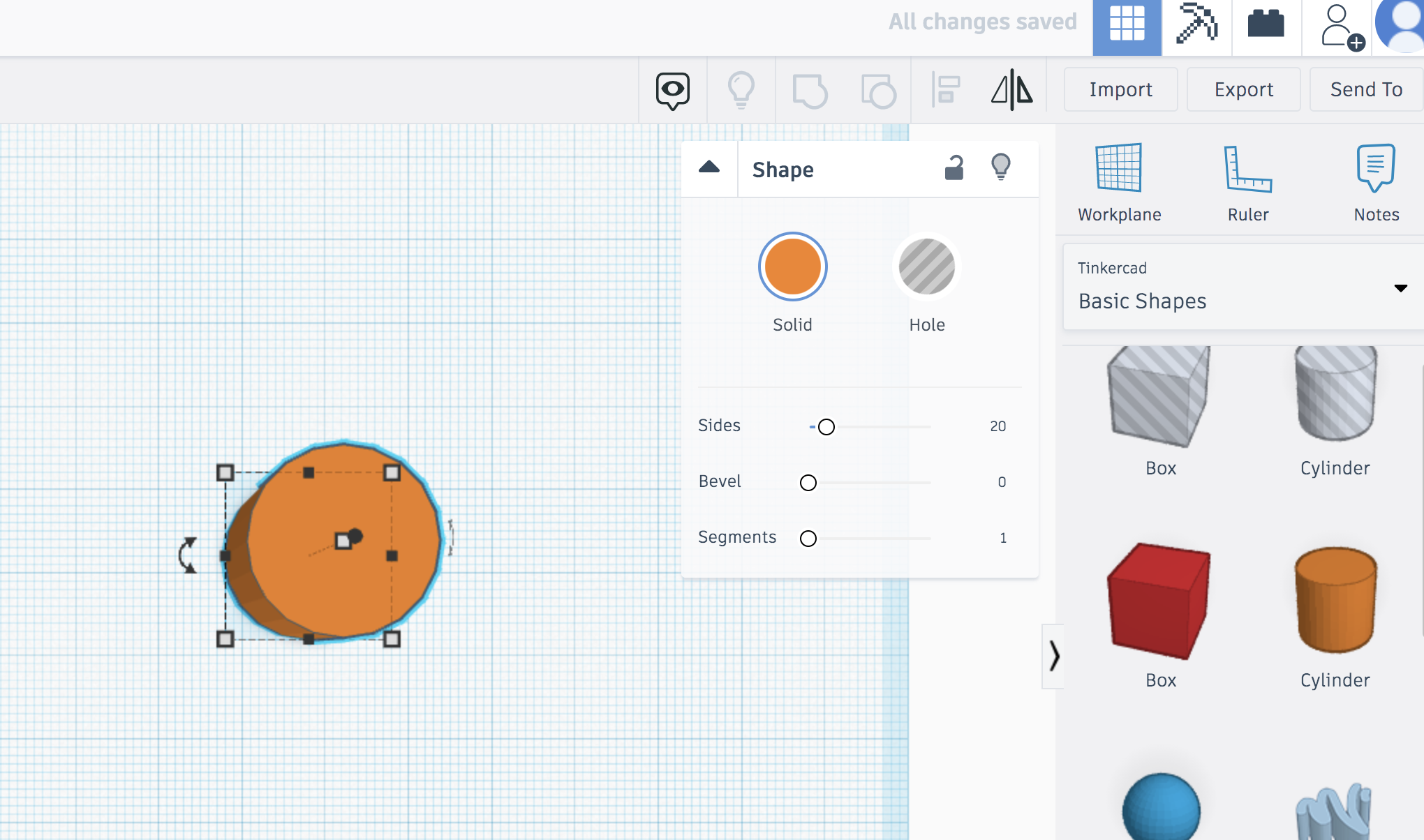Image resolution: width=1424 pixels, height=840 pixels.
Task: Drag the Sides count slider
Action: (824, 427)
